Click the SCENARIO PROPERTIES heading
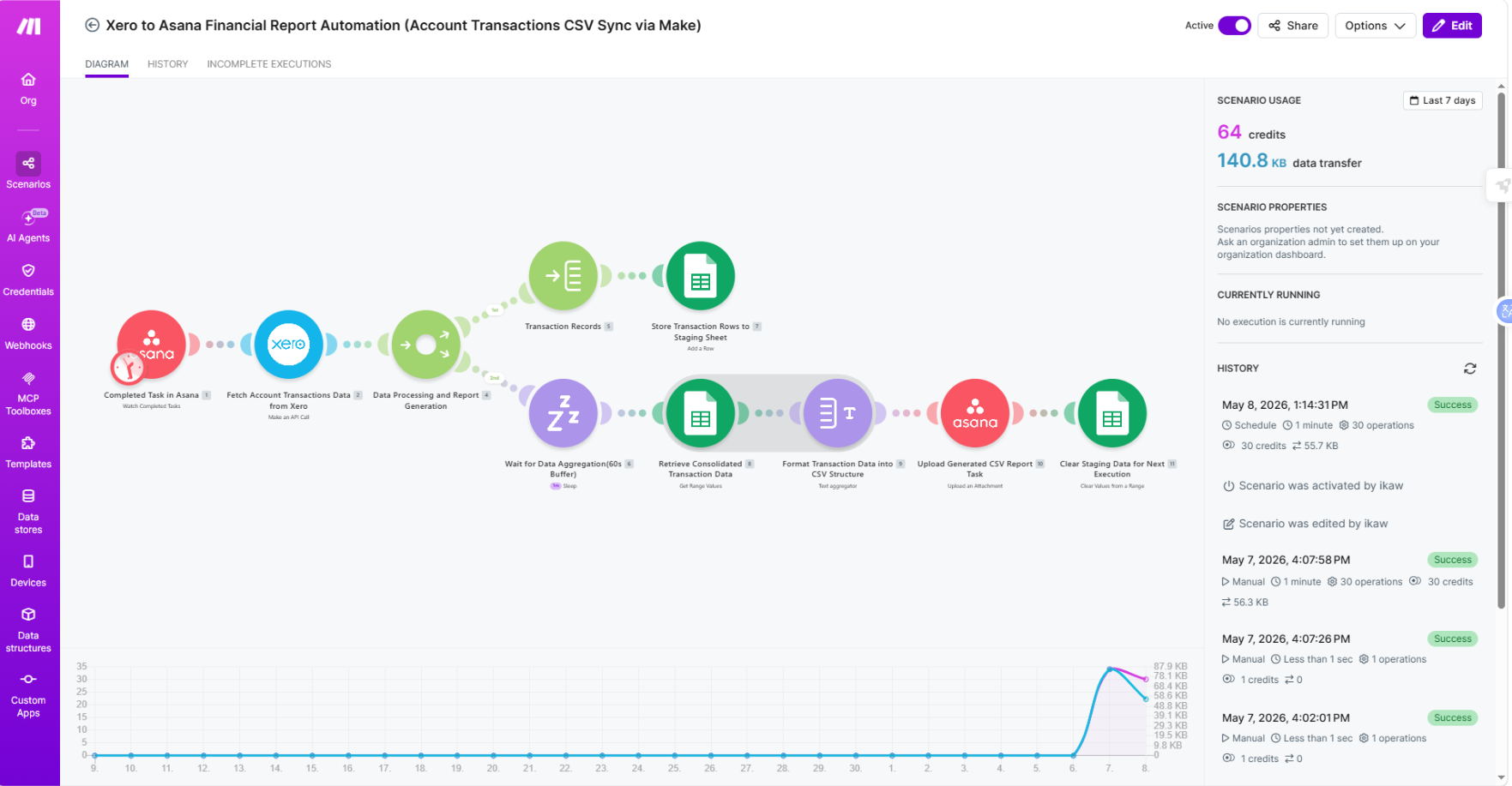The image size is (1512, 786). 1272,207
